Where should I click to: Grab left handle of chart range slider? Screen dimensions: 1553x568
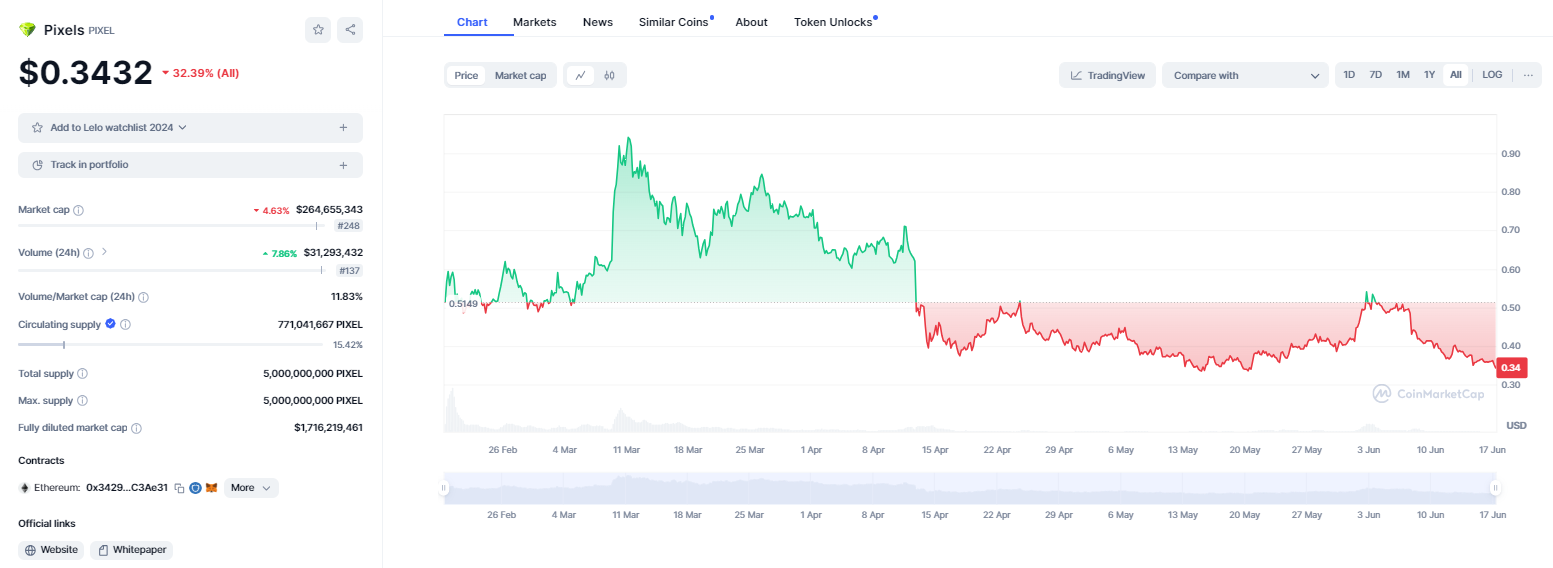(x=443, y=488)
